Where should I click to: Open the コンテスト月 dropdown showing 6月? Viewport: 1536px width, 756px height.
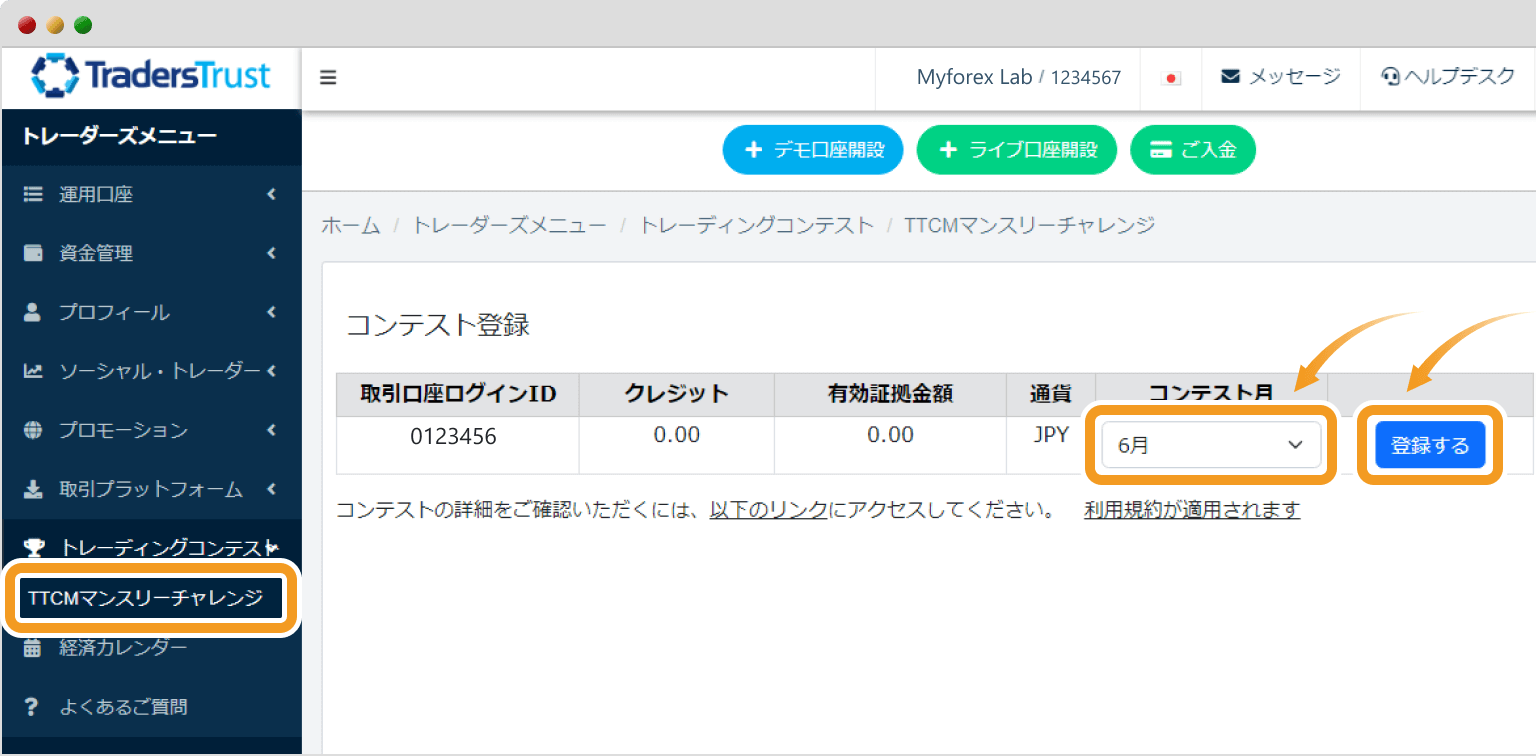(1211, 445)
